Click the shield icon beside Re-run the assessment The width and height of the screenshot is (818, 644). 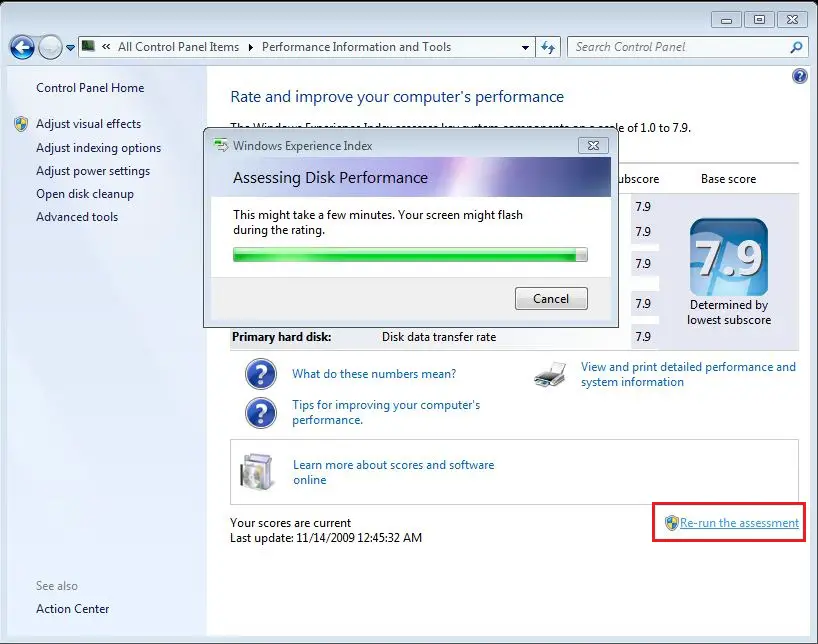coord(671,522)
